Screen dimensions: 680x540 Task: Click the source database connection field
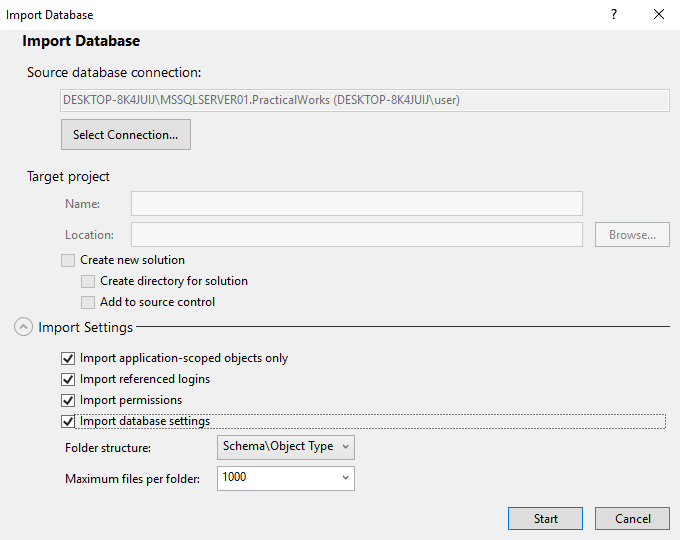click(365, 100)
